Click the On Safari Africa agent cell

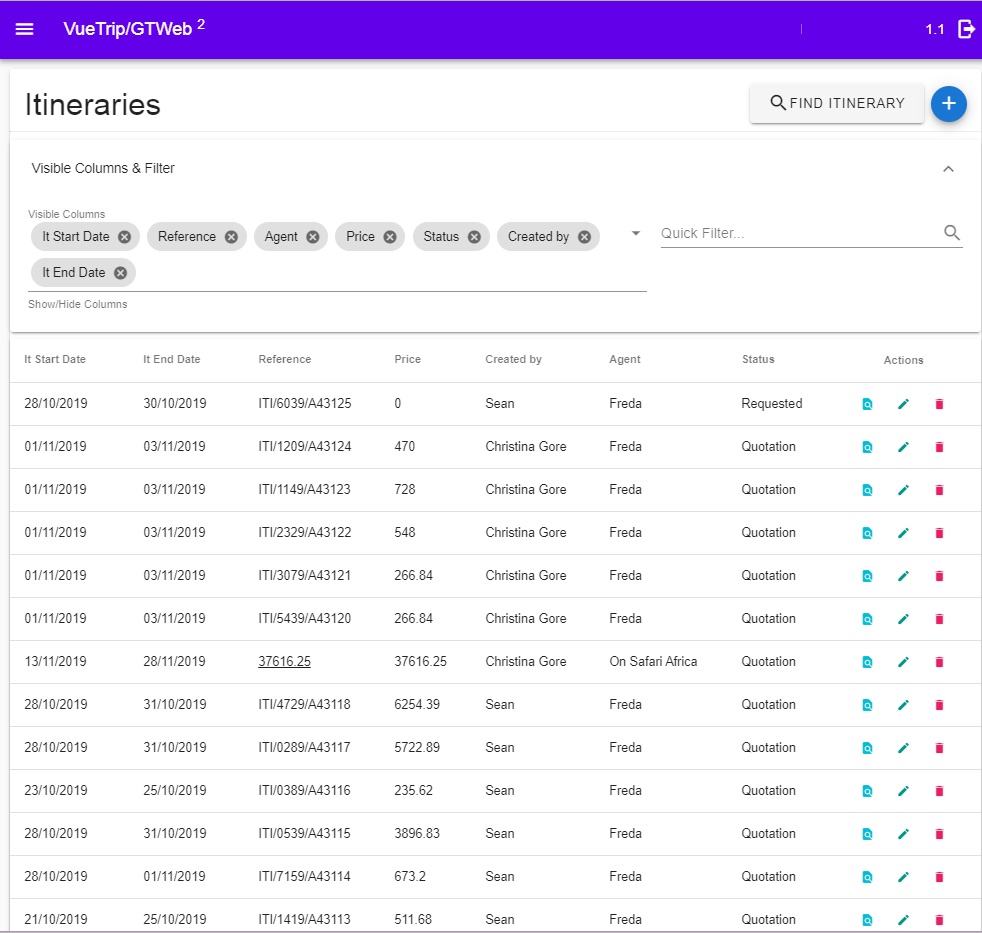pos(653,661)
